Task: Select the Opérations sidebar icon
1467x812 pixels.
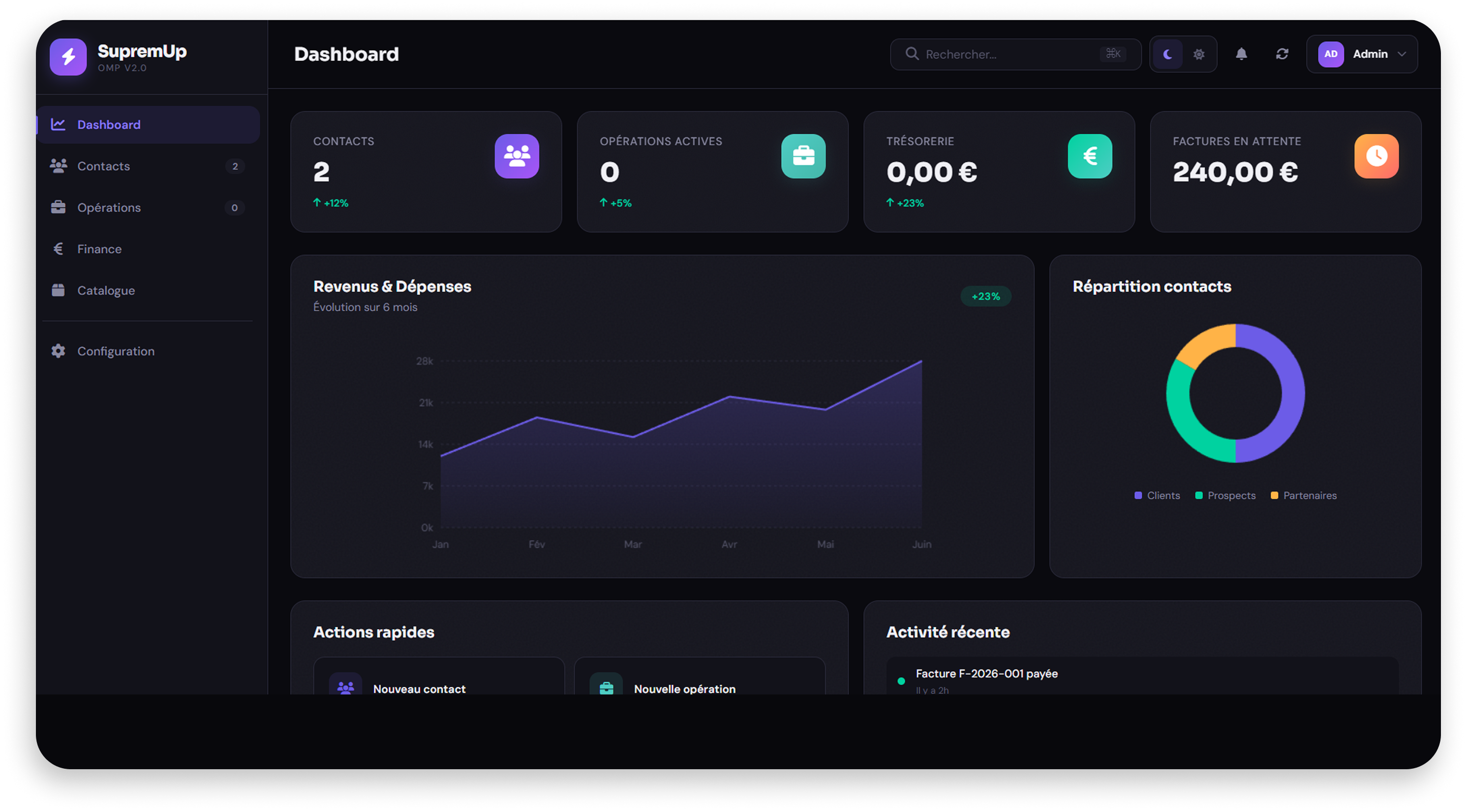Action: [58, 207]
